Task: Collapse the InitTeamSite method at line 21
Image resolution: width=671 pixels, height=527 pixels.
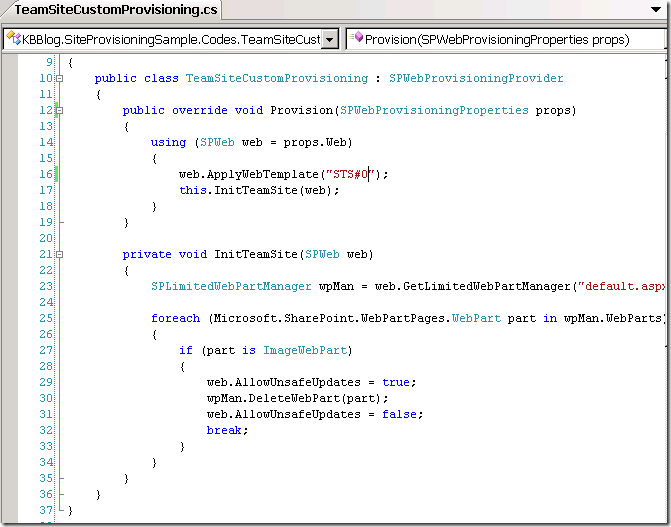Action: pyautogui.click(x=60, y=254)
